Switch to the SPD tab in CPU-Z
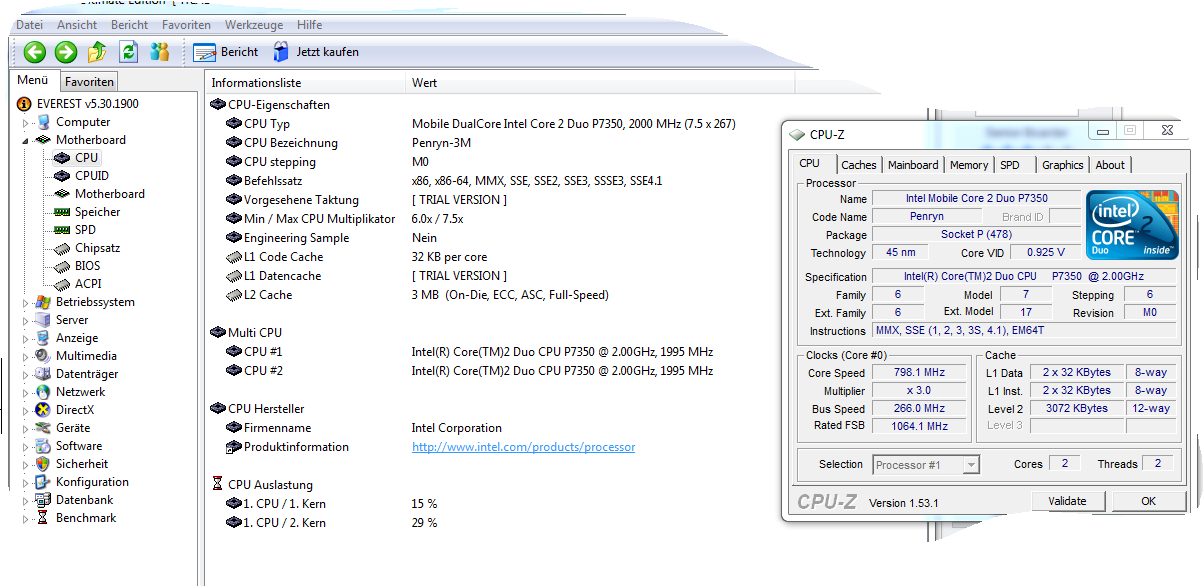The image size is (1203, 586). 1010,165
